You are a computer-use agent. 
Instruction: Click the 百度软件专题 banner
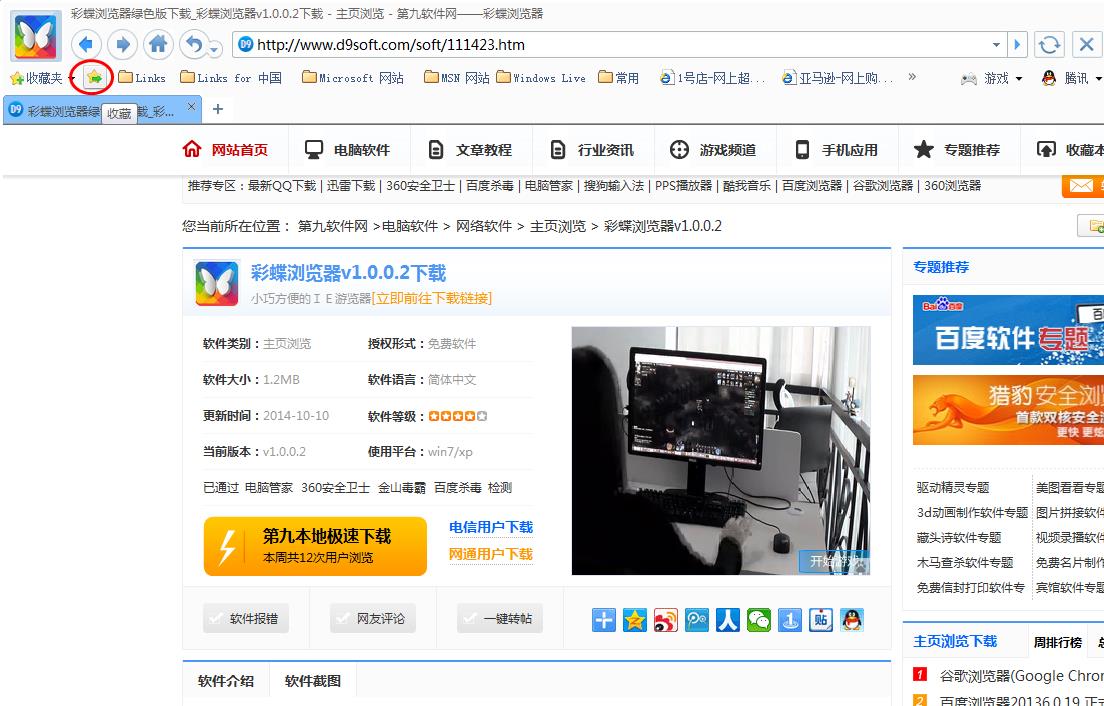(1008, 330)
